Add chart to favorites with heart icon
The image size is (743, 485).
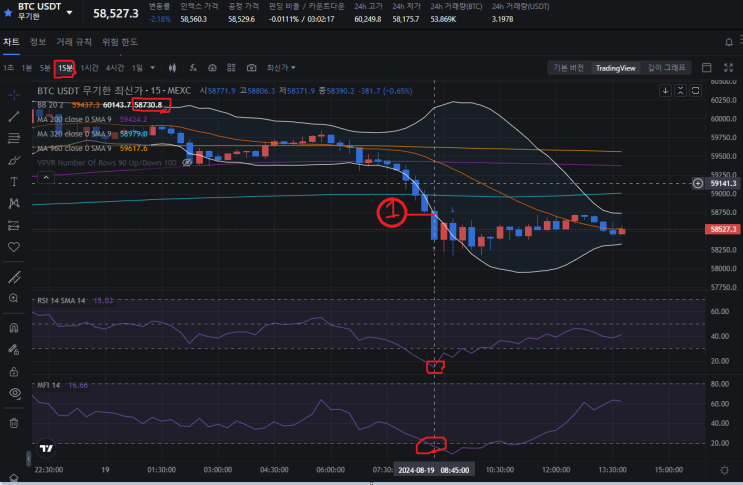pyautogui.click(x=14, y=247)
